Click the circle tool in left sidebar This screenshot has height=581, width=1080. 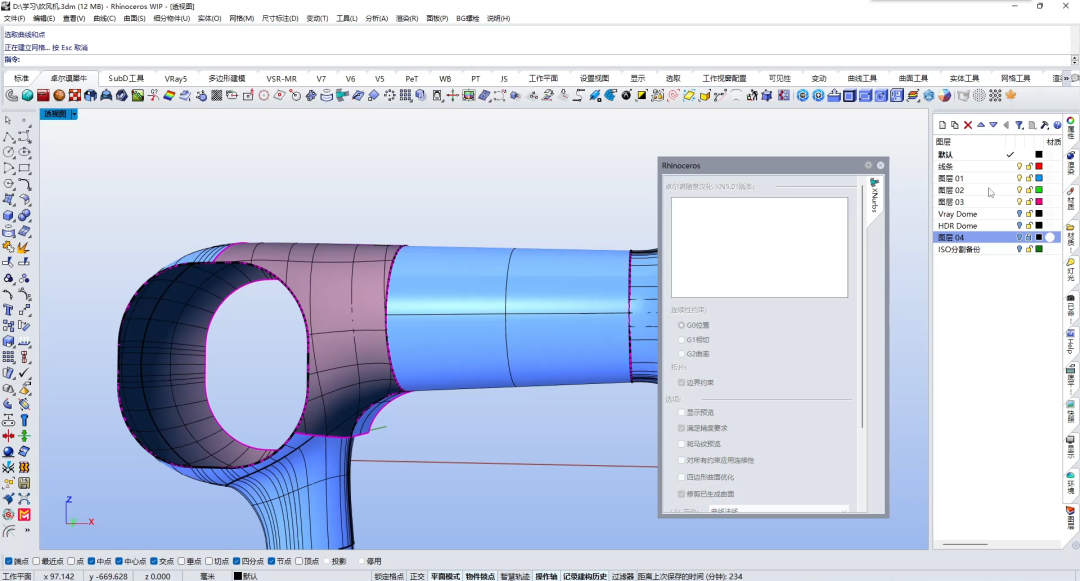click(x=8, y=151)
